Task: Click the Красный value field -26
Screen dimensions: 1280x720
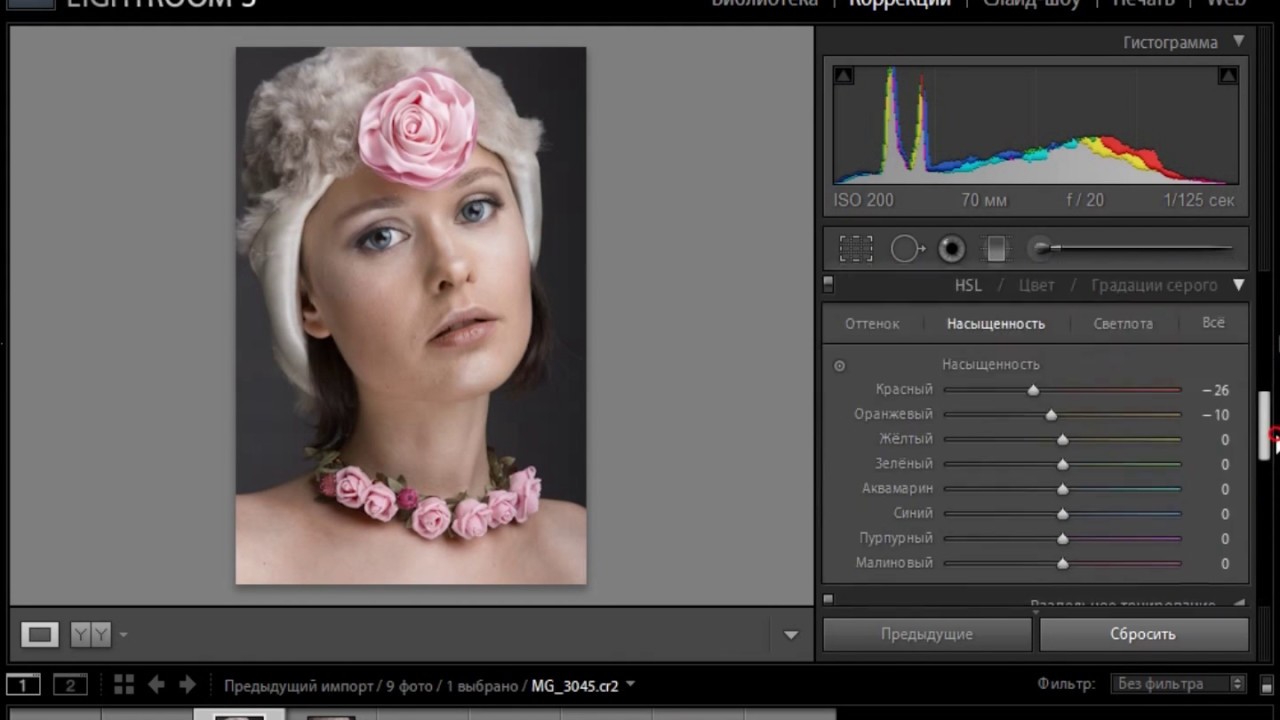Action: click(x=1215, y=390)
